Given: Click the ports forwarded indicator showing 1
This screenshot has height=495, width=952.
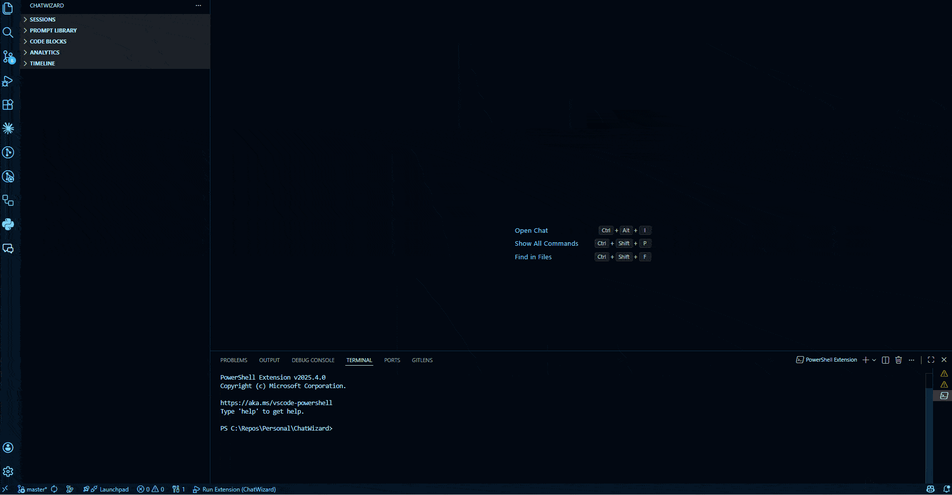Looking at the screenshot, I should point(178,490).
